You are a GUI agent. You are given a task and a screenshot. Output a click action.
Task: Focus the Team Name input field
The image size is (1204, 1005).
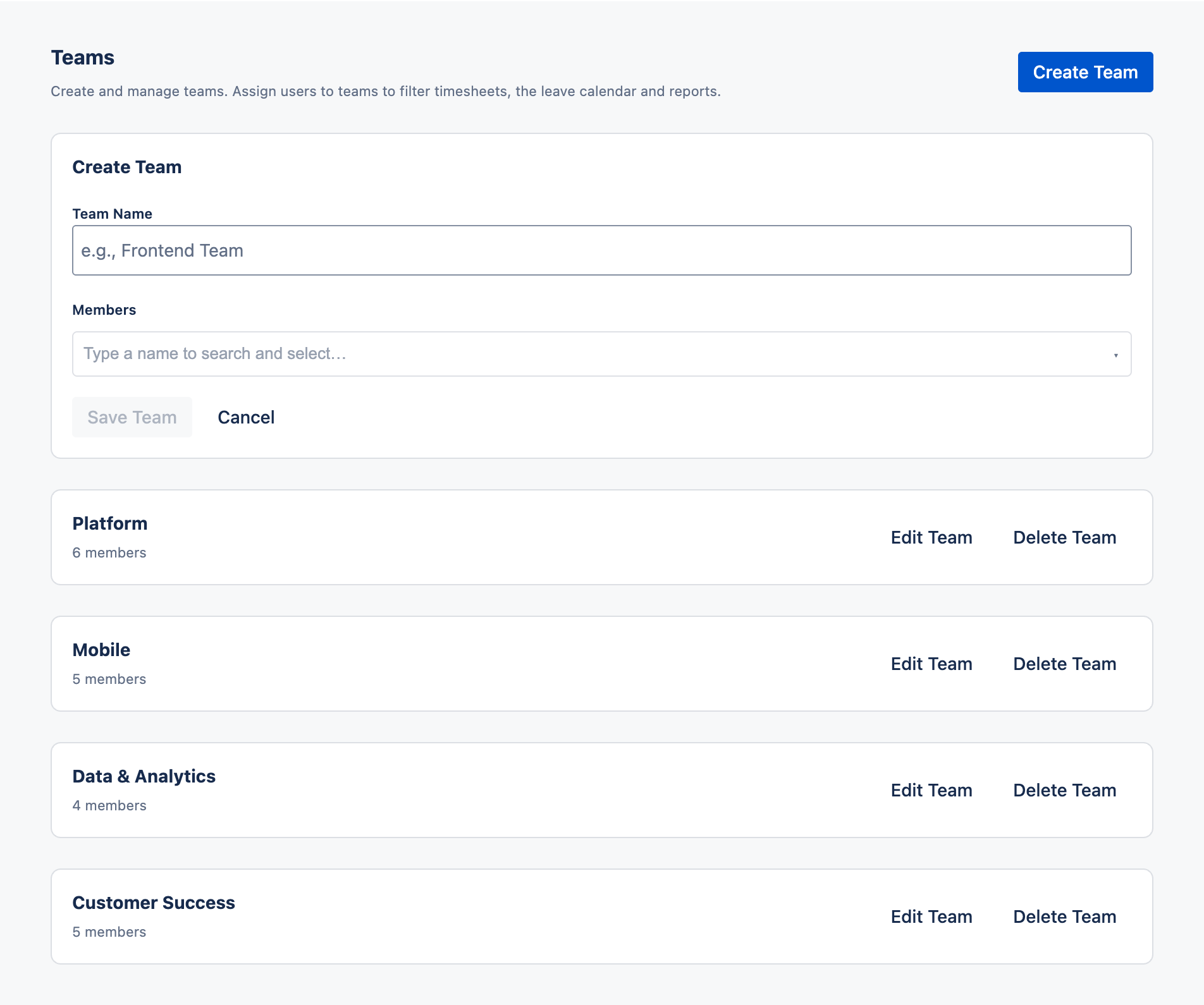click(602, 250)
